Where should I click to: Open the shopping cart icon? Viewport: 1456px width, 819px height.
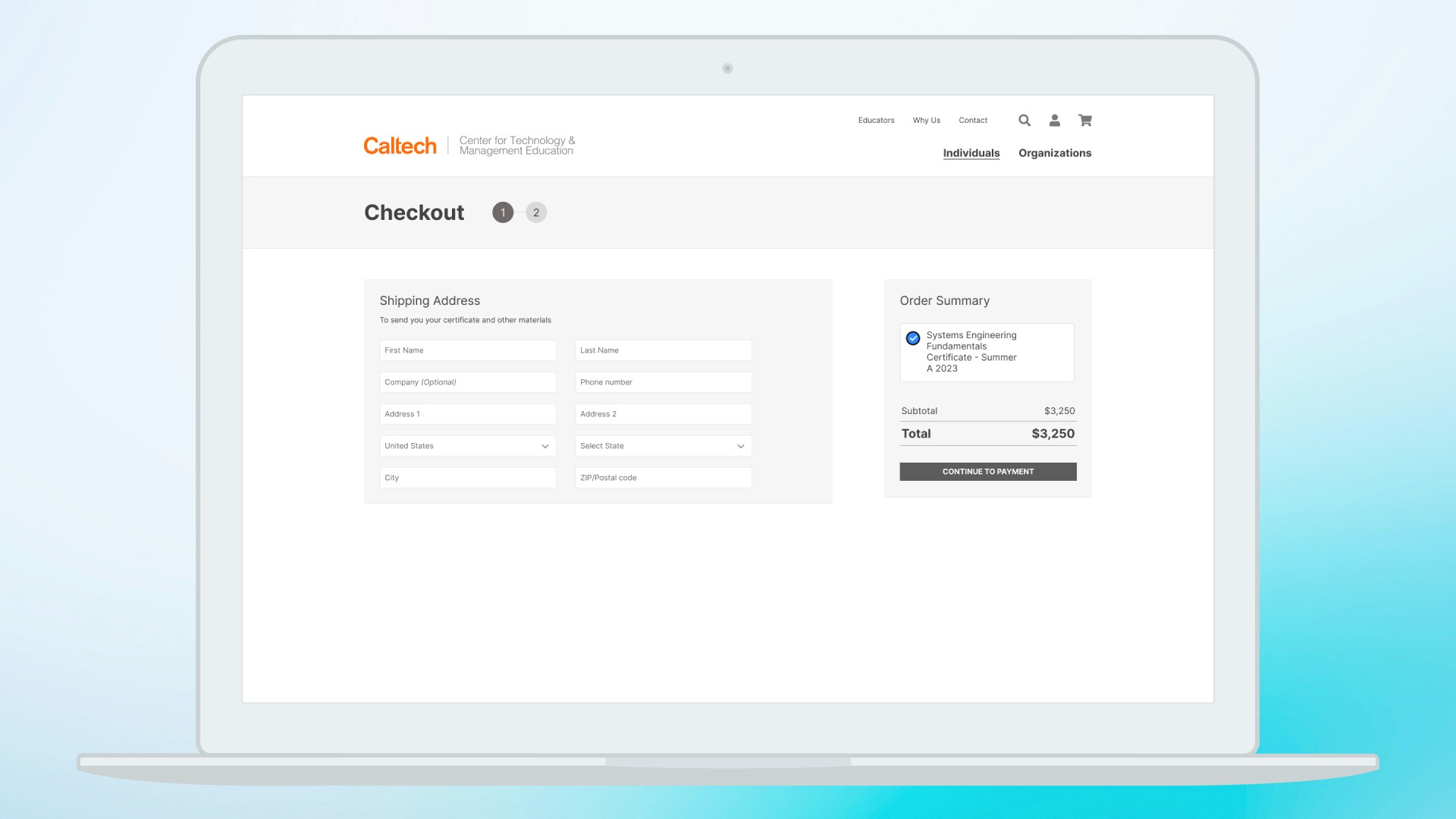1085,121
